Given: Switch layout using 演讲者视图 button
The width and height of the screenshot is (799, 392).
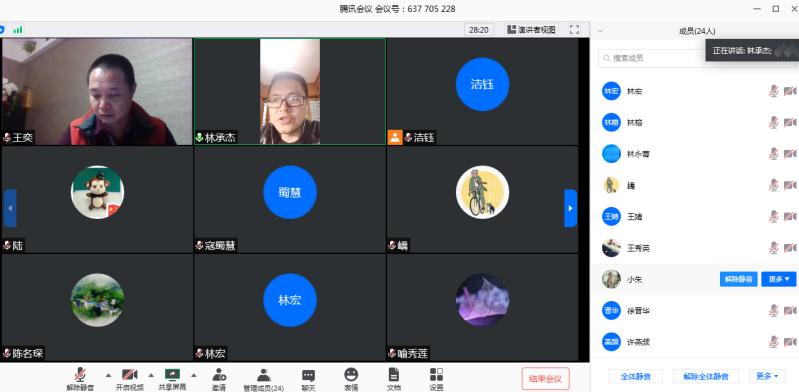Looking at the screenshot, I should pos(531,30).
